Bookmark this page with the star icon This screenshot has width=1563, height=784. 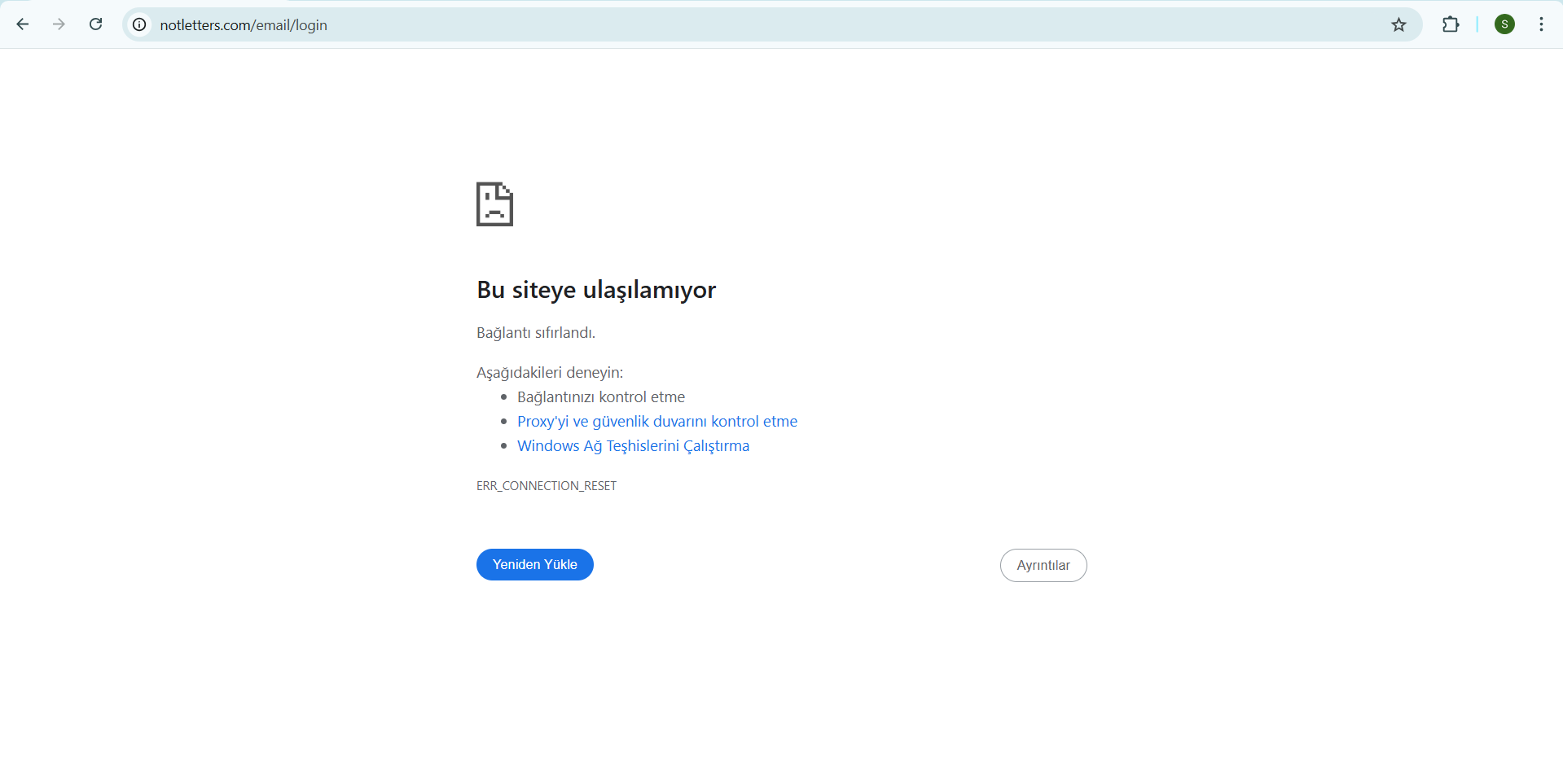(1398, 24)
